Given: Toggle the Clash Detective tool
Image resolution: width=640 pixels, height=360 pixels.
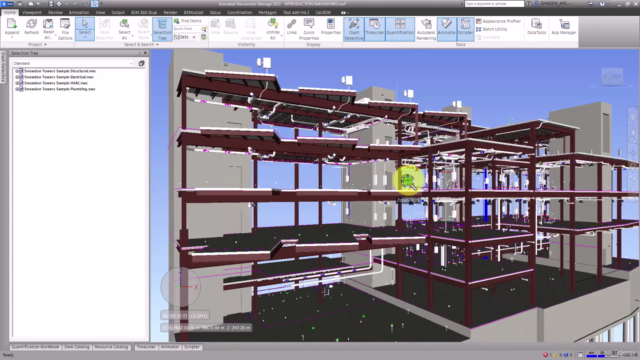Looking at the screenshot, I should 354,29.
